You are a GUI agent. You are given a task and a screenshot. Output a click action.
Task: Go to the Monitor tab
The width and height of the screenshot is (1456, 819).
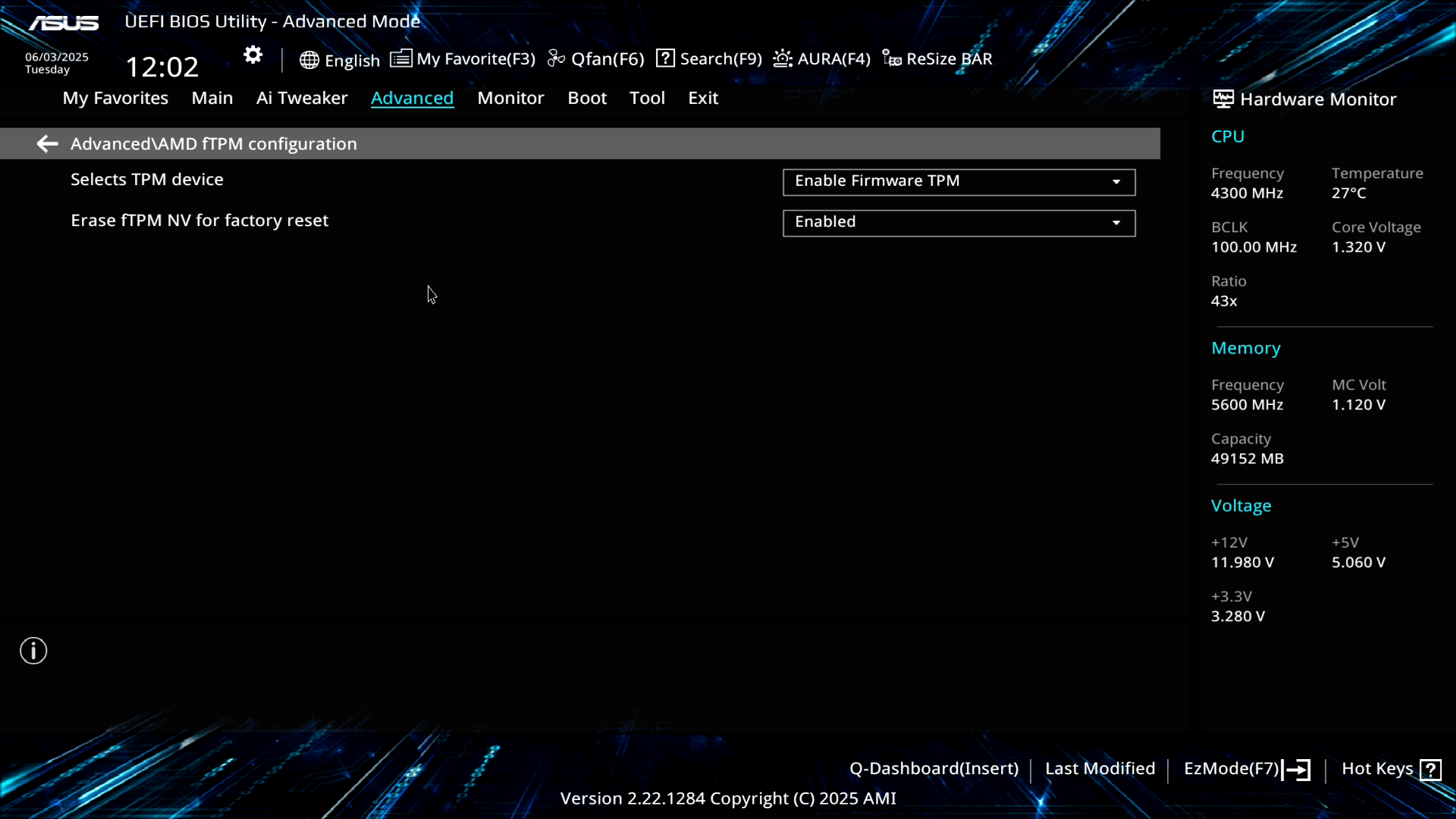click(x=510, y=98)
